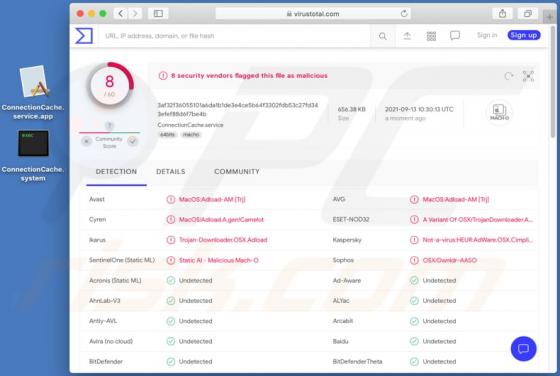
Task: Toggle Safari sidebar button
Action: coord(158,14)
